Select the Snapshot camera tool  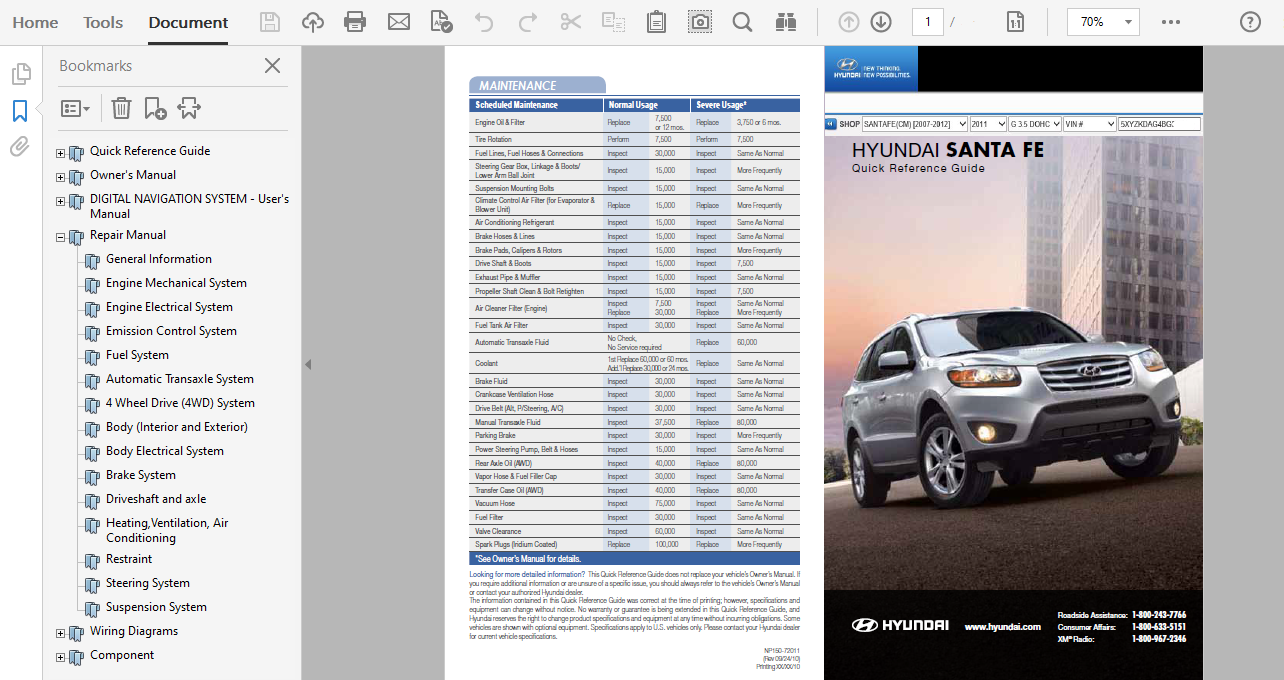pyautogui.click(x=700, y=22)
